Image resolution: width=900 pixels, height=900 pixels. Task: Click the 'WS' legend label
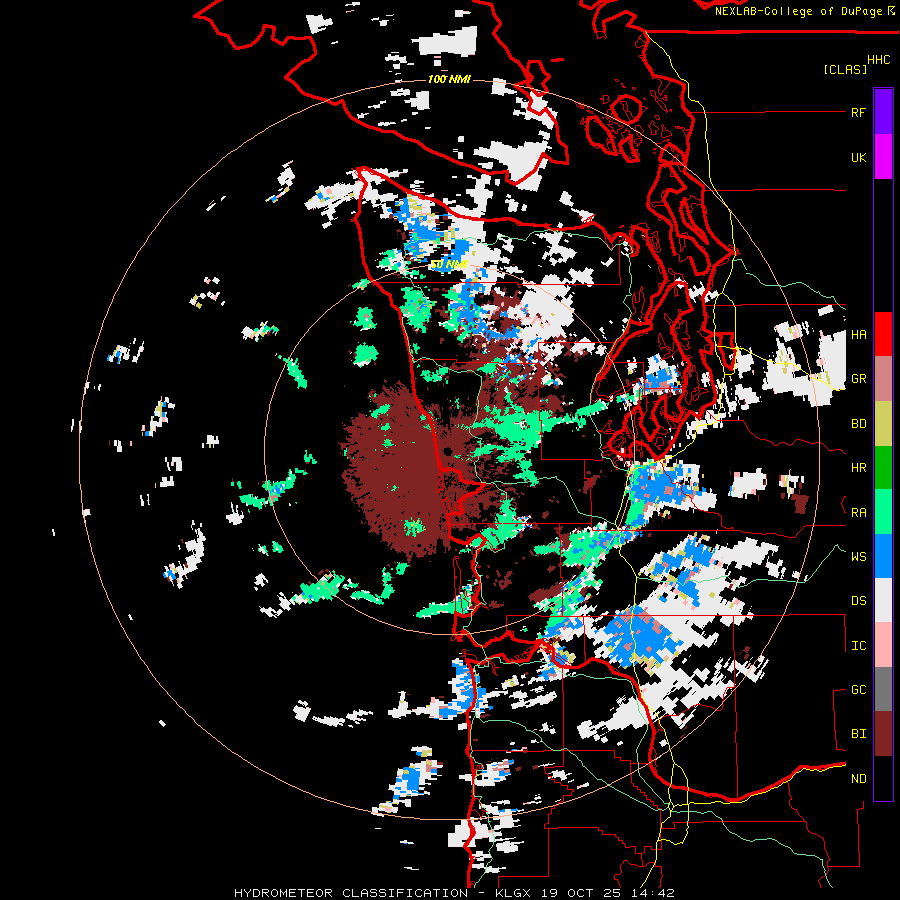[858, 556]
